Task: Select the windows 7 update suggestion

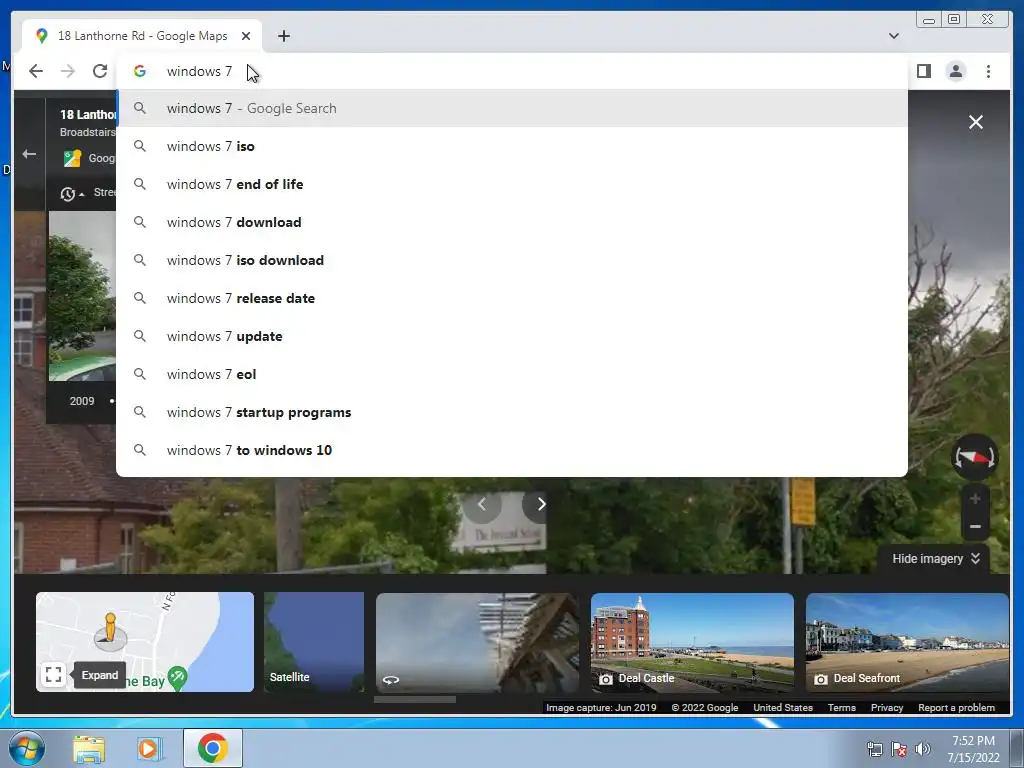Action: (512, 336)
